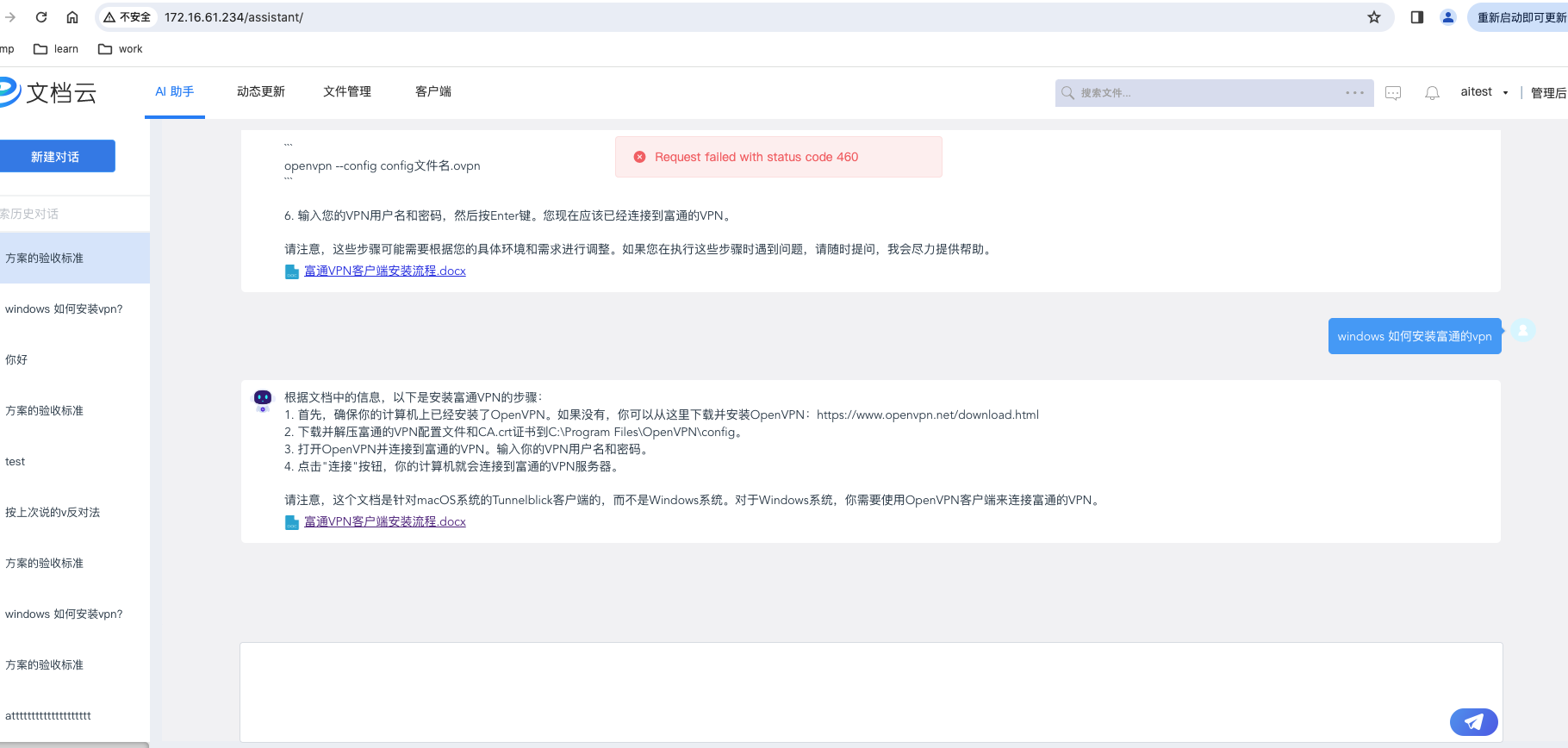Switch to the AI 助手 tab

click(x=175, y=91)
